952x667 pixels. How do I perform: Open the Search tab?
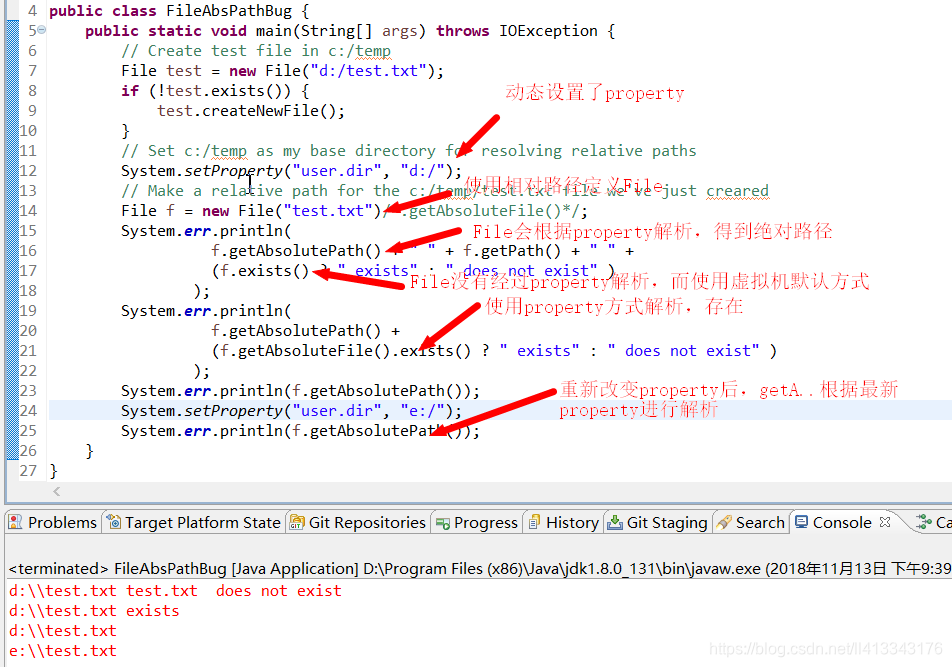(x=750, y=522)
